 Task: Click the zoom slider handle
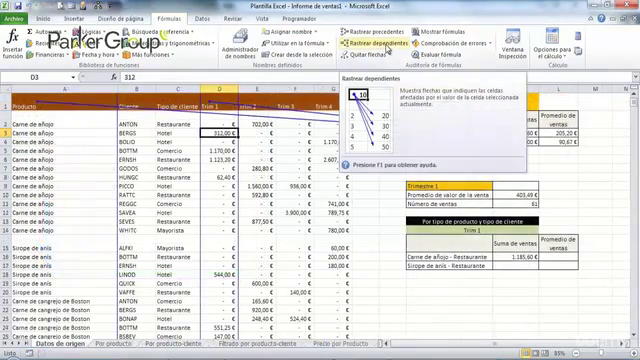[601, 353]
